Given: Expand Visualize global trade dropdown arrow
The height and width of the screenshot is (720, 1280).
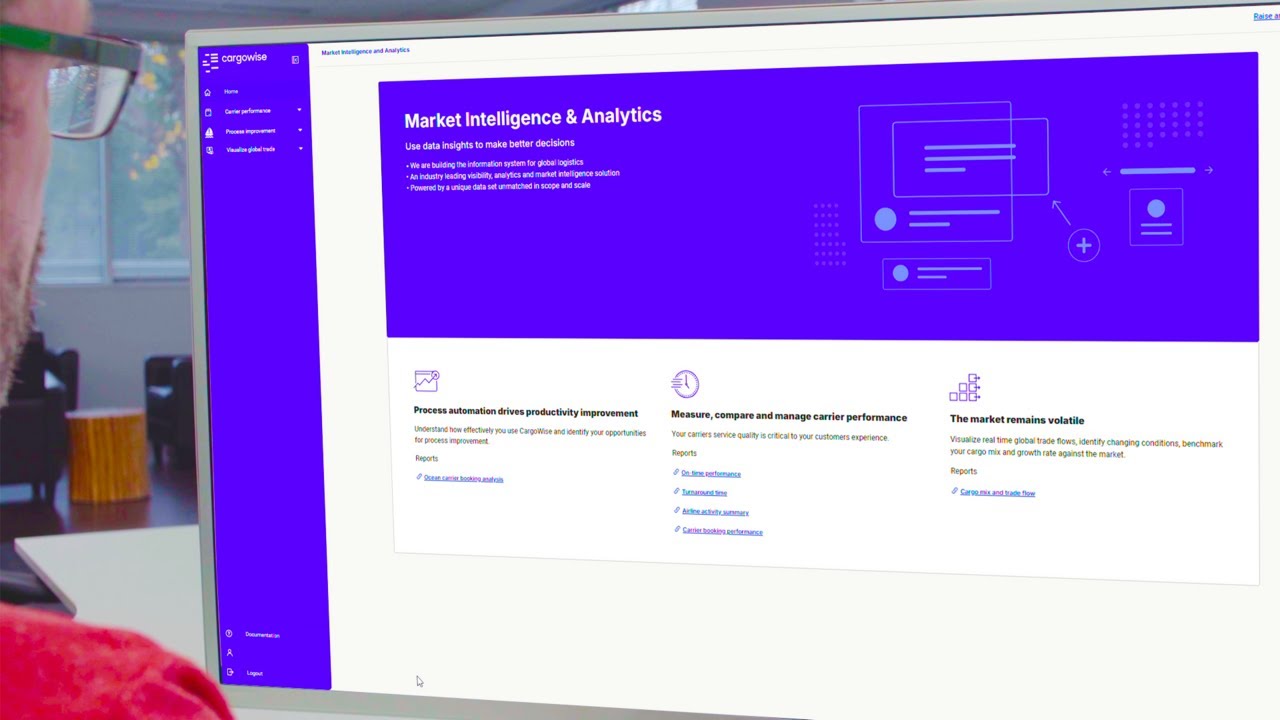Looking at the screenshot, I should coord(300,148).
